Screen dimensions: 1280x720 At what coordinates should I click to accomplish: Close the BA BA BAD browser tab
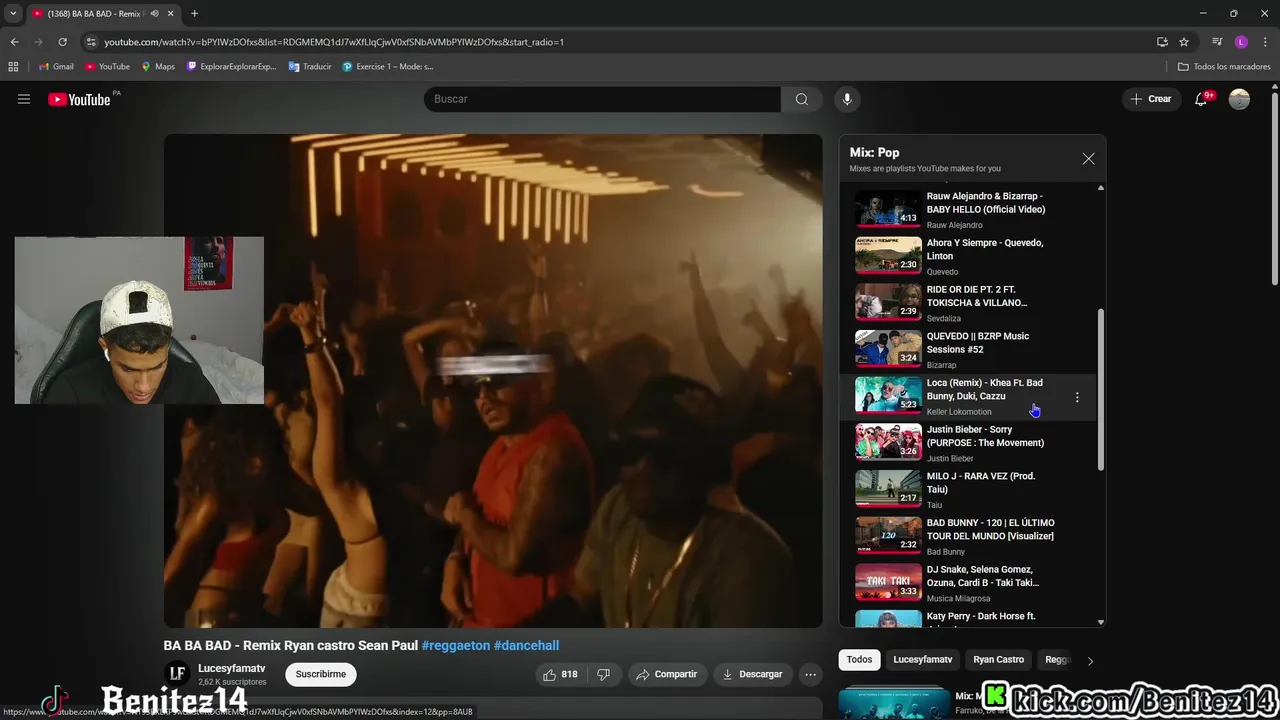[x=170, y=14]
